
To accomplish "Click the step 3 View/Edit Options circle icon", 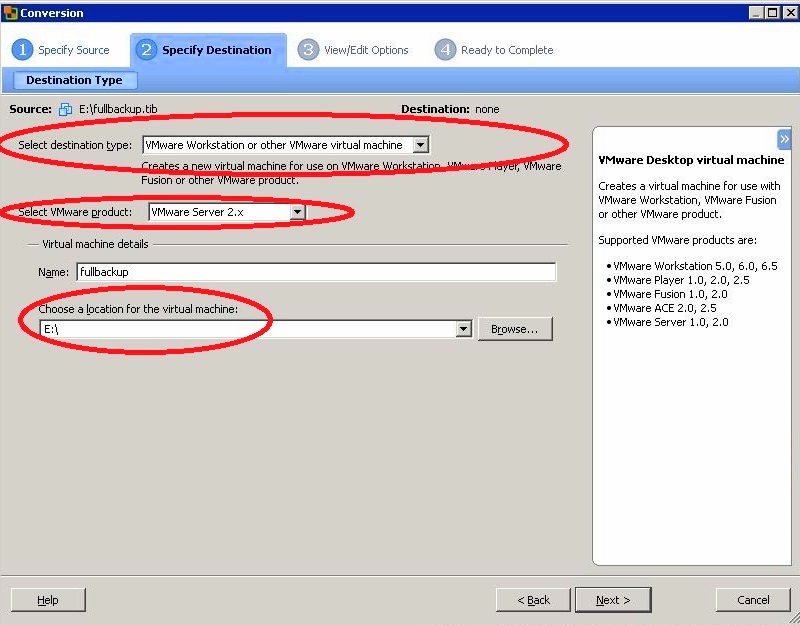I will point(308,49).
